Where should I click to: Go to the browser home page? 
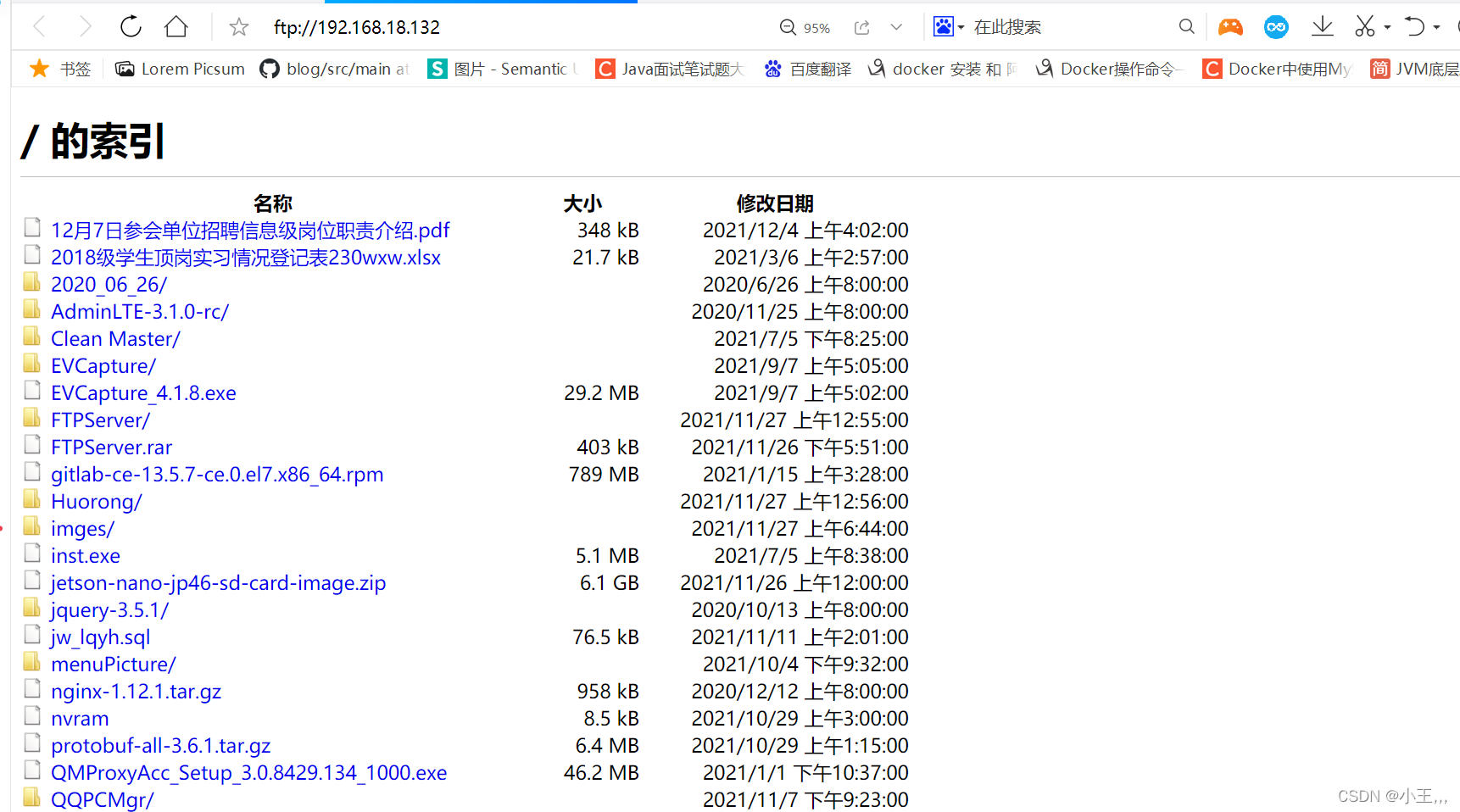(176, 27)
